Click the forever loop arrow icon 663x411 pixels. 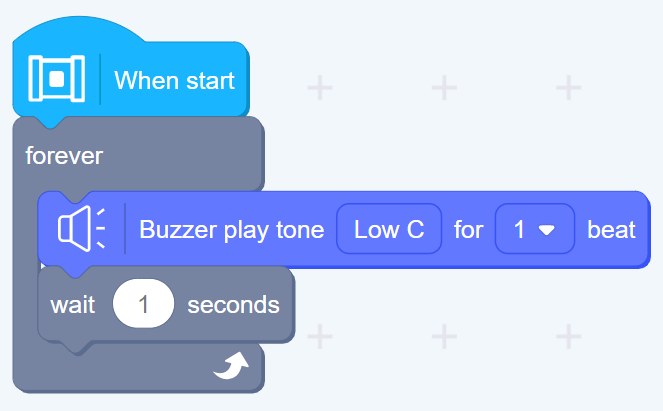point(231,366)
